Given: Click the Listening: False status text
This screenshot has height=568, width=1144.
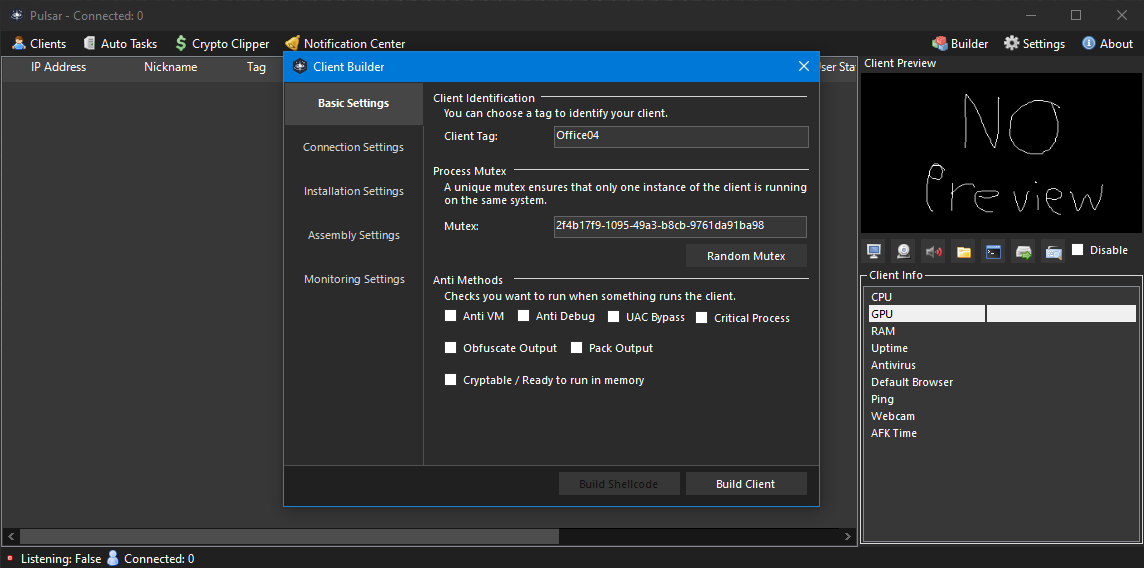Looking at the screenshot, I should coord(61,559).
